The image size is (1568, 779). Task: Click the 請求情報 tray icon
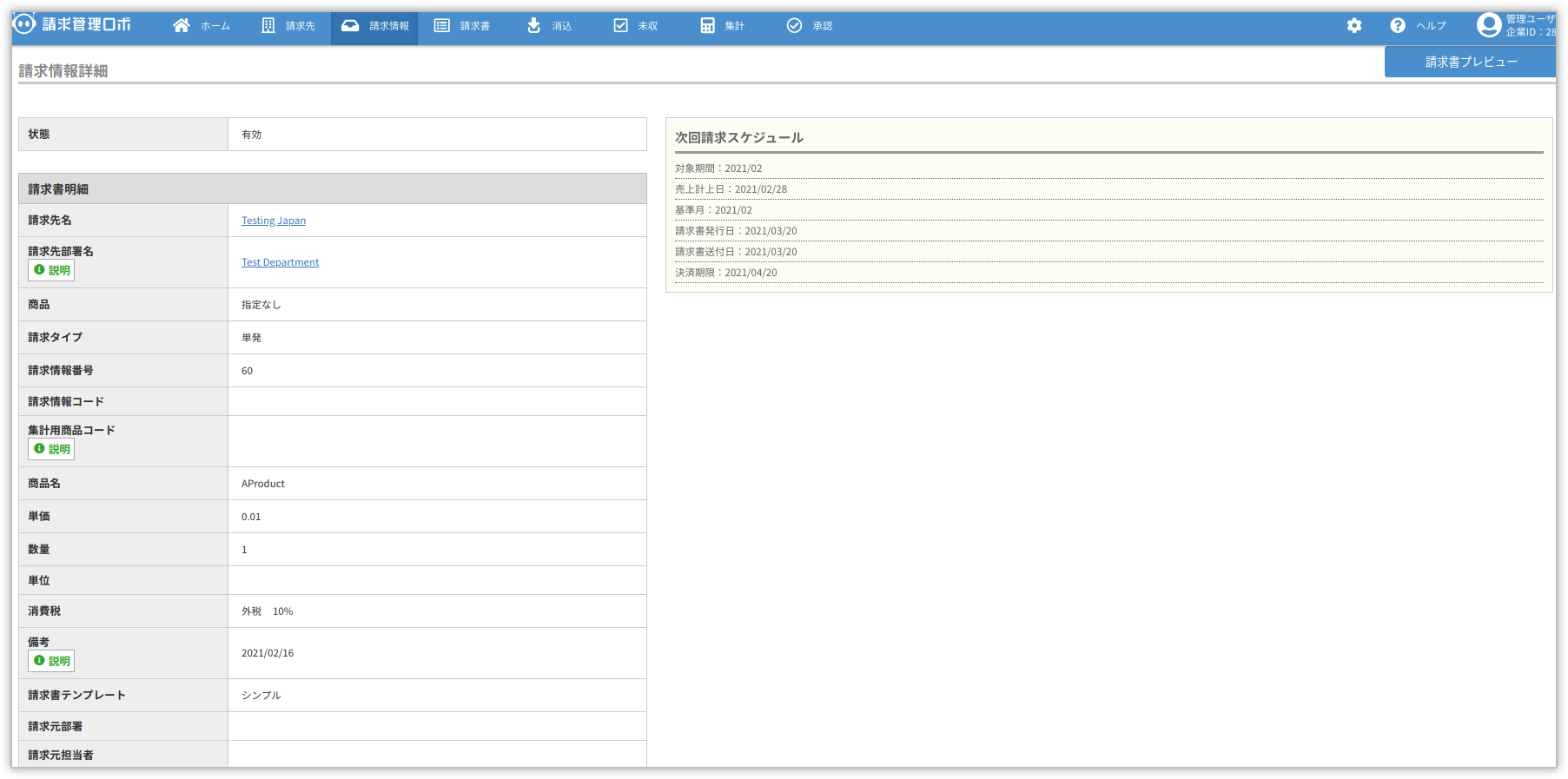tap(350, 25)
